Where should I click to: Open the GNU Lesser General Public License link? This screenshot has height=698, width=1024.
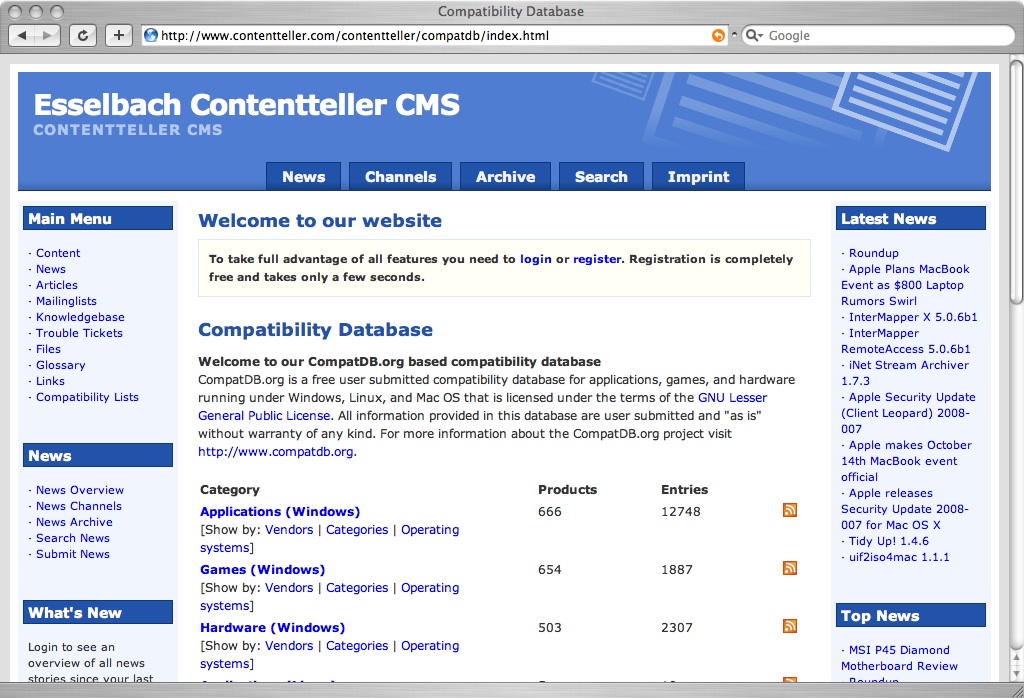pyautogui.click(x=483, y=406)
